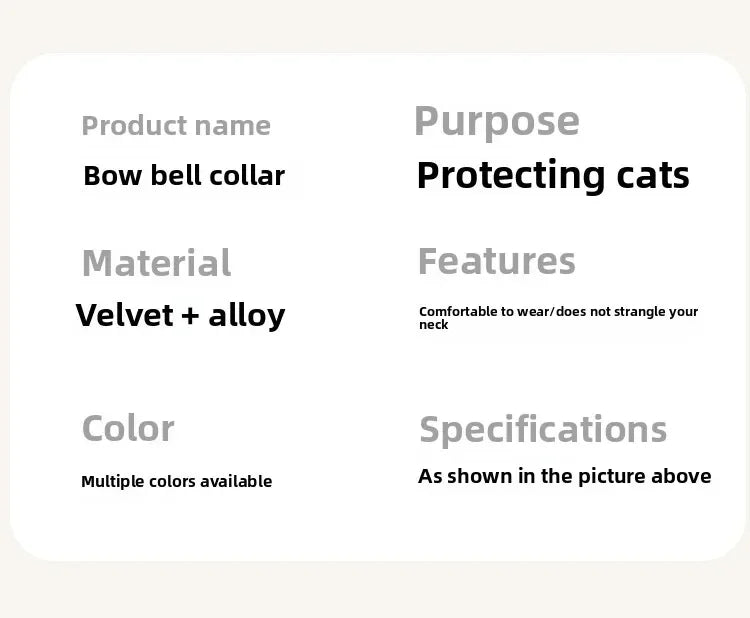Click the Features heading
Viewport: 750px width, 618px height.
(x=496, y=261)
